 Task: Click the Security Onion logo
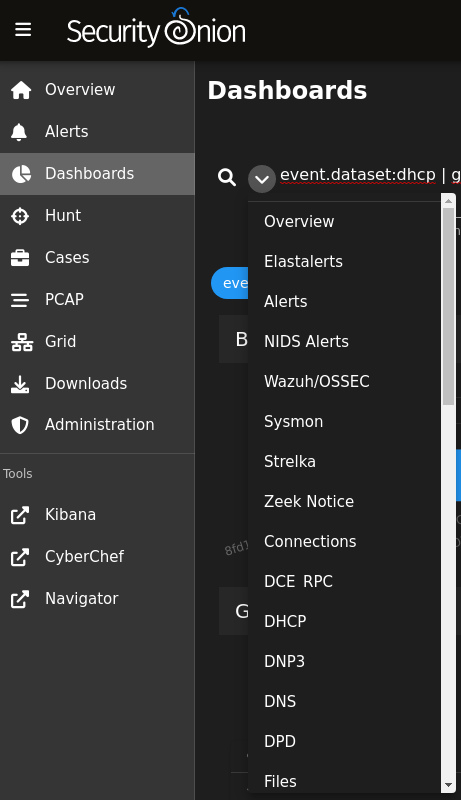tap(156, 29)
